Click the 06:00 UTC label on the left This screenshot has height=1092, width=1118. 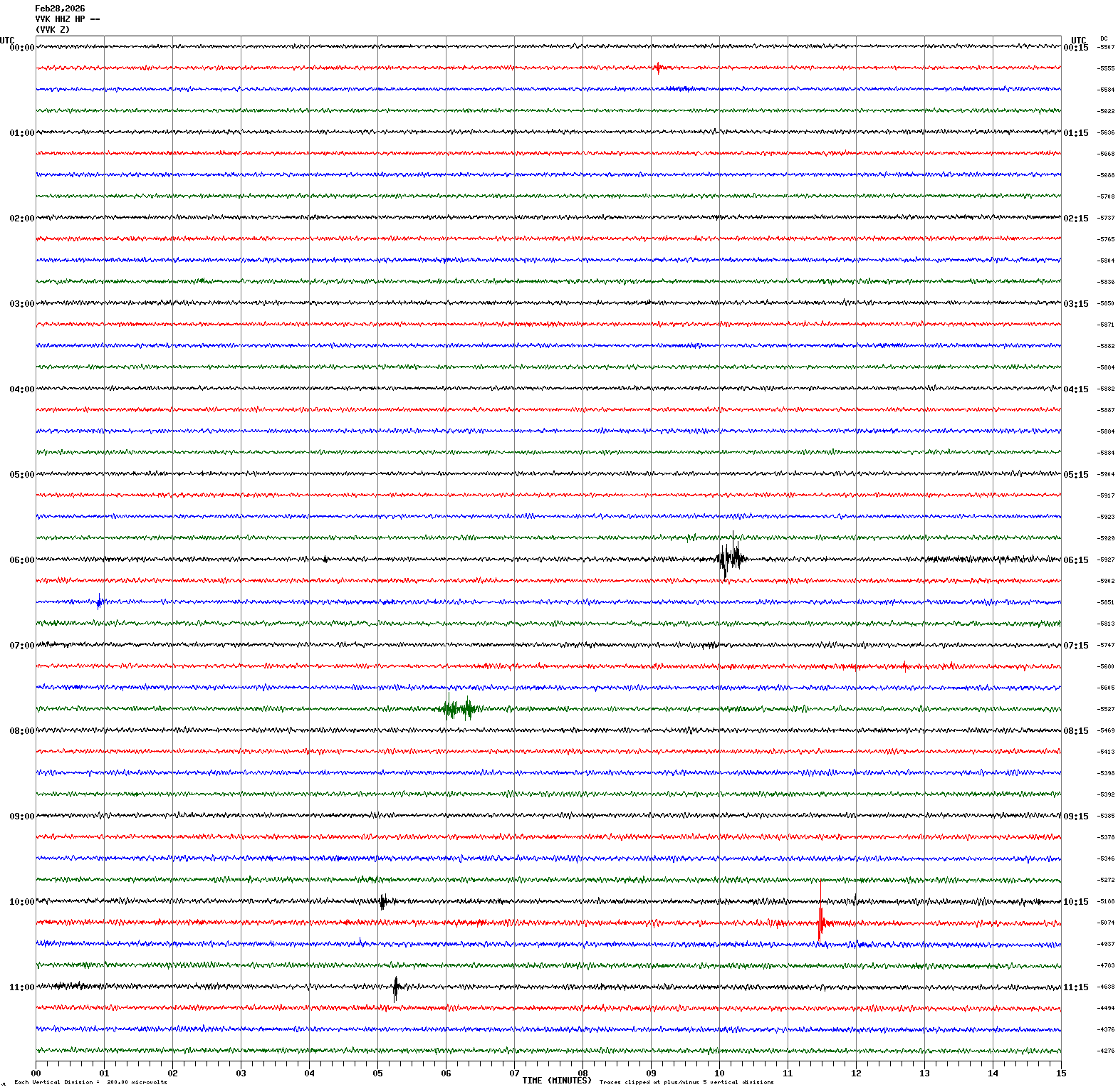[x=21, y=560]
